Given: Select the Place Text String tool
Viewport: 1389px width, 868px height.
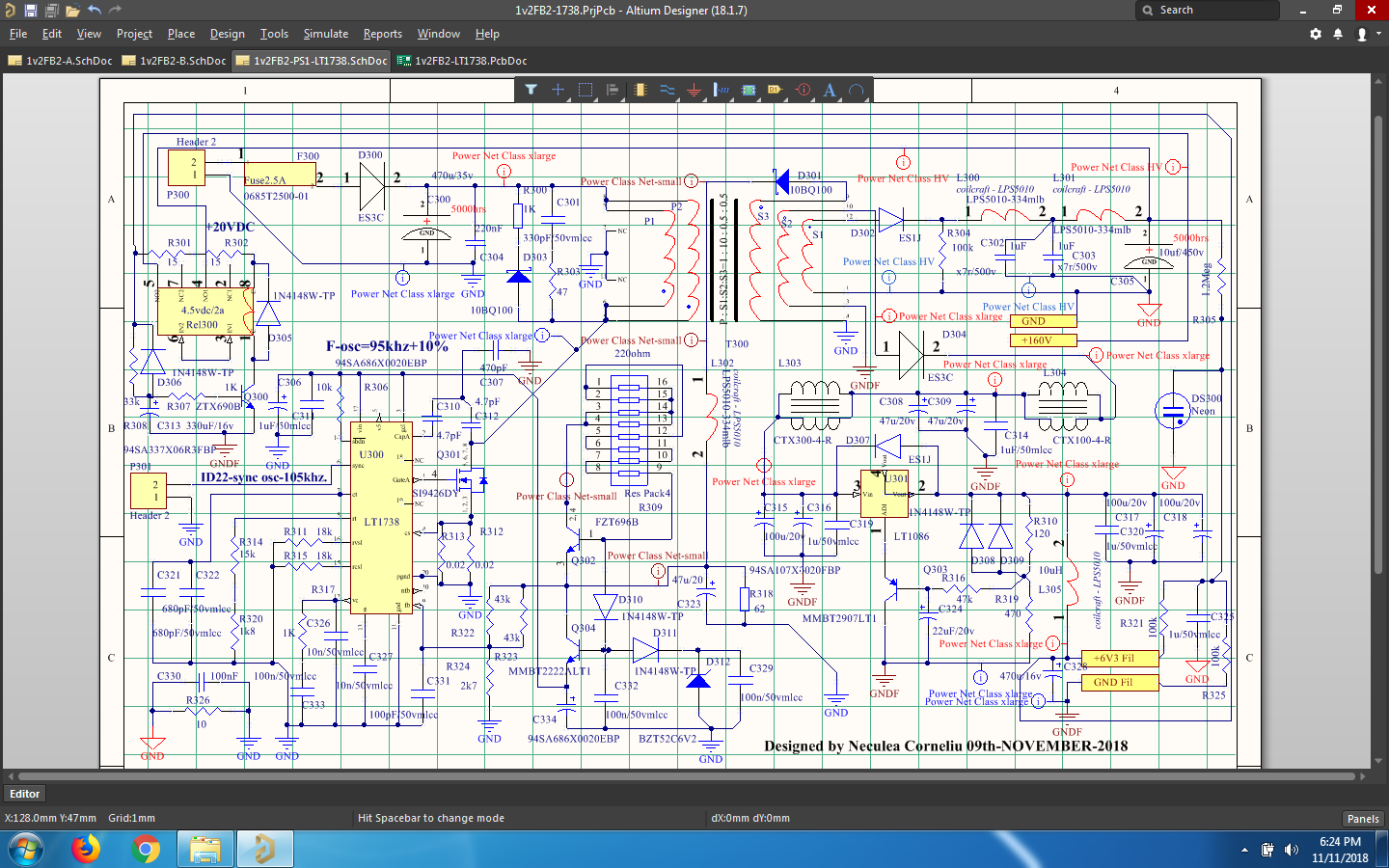Looking at the screenshot, I should tap(830, 90).
